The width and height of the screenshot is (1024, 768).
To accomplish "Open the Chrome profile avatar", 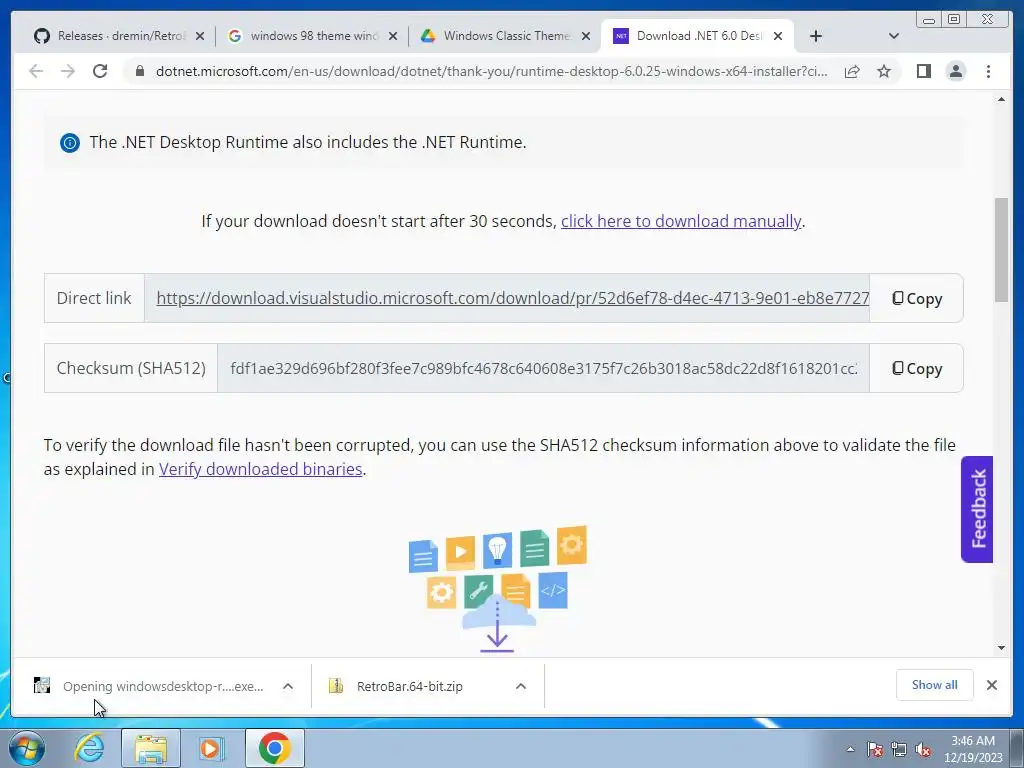I will 955,71.
